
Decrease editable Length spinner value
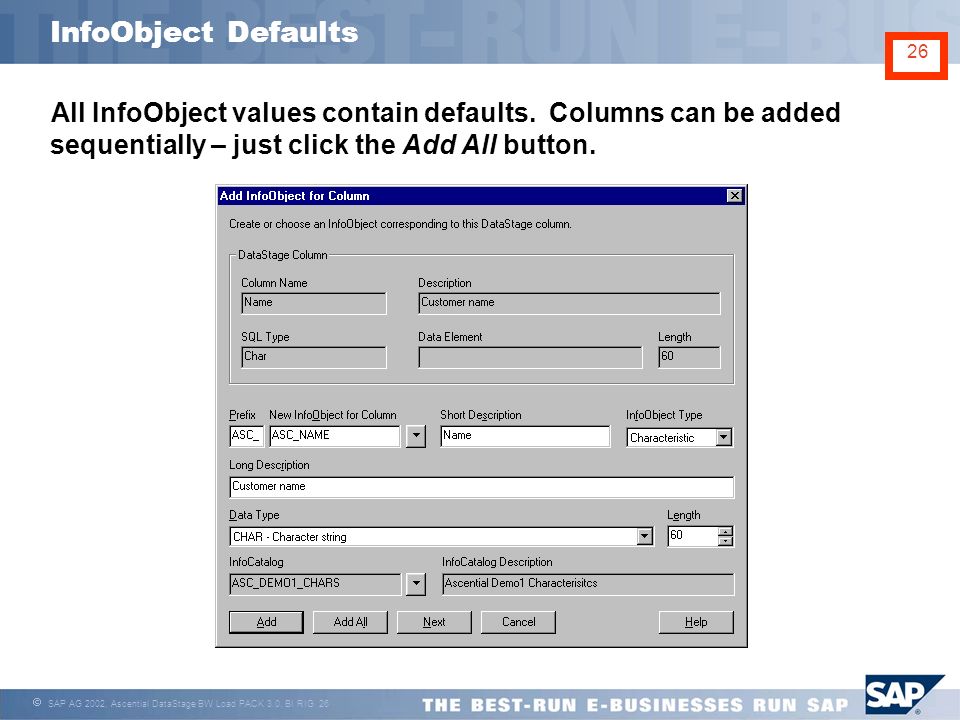[726, 541]
